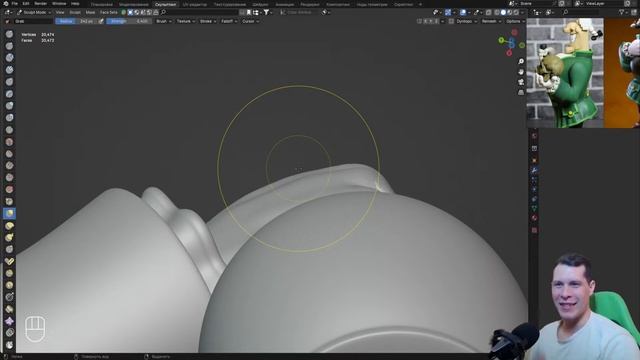Open Modifiers wrench tab in Properties
Image resolution: width=640 pixels, height=360 pixels.
[x=534, y=170]
